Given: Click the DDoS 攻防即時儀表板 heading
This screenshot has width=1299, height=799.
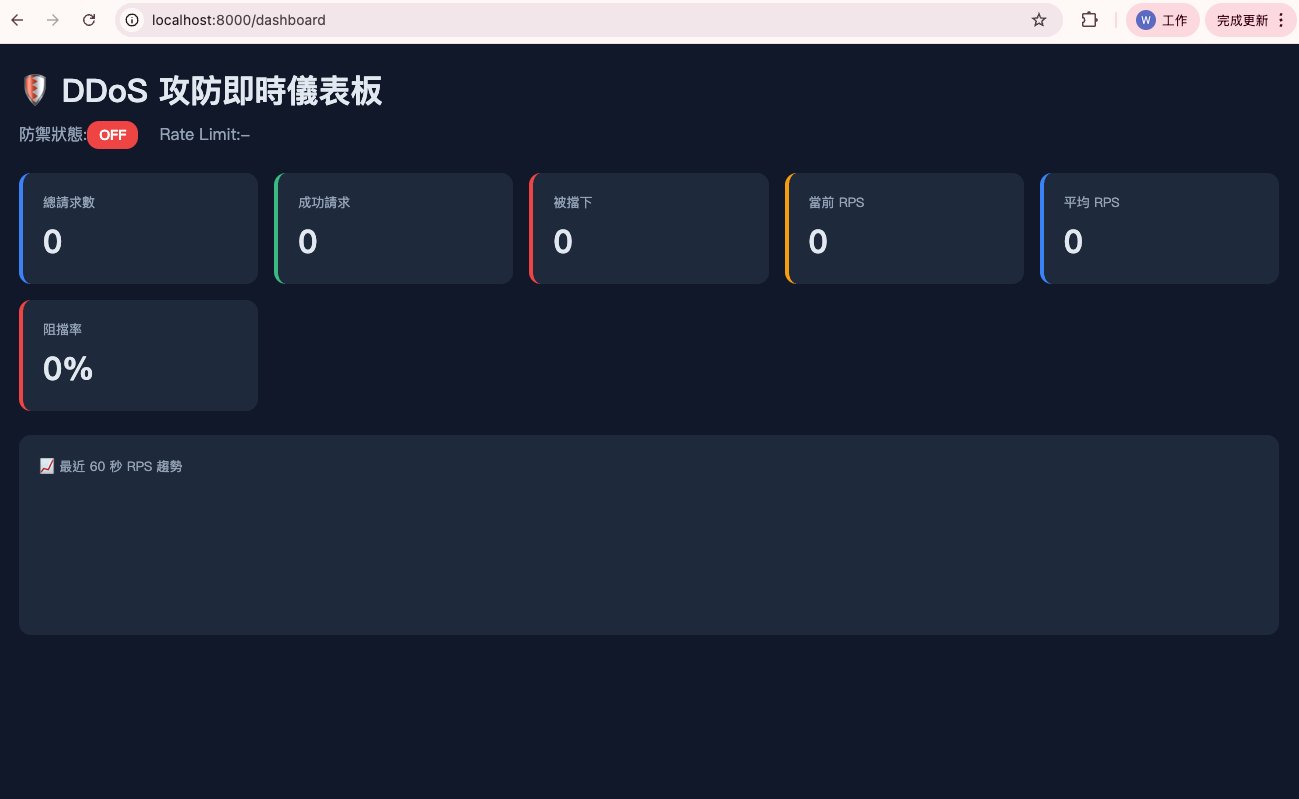Looking at the screenshot, I should point(222,91).
